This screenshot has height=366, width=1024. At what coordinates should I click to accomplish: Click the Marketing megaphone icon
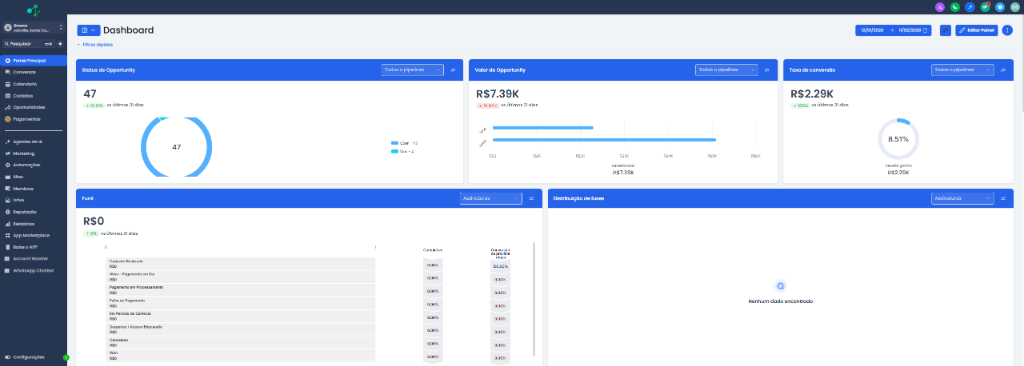pyautogui.click(x=7, y=153)
